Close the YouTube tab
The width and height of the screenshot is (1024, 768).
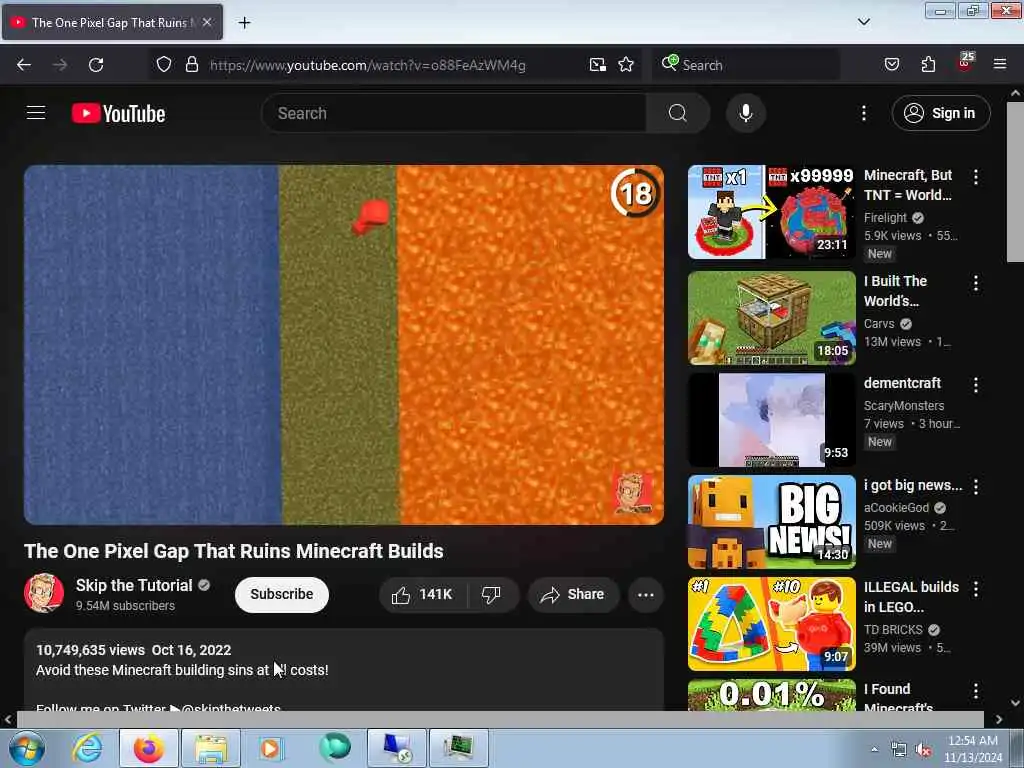click(207, 22)
